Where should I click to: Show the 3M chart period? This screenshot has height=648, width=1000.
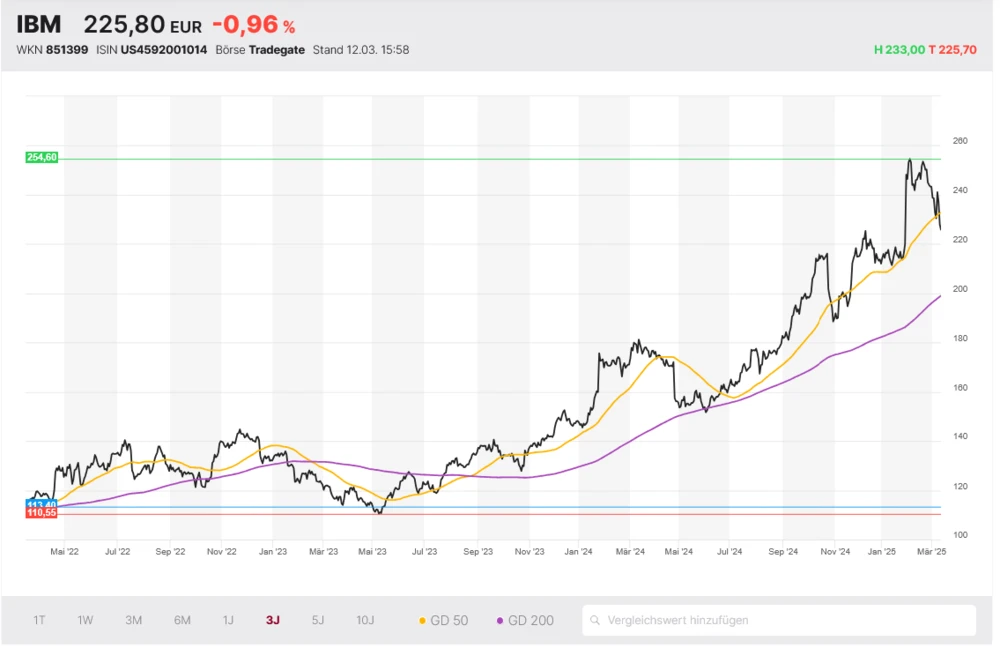(x=133, y=620)
